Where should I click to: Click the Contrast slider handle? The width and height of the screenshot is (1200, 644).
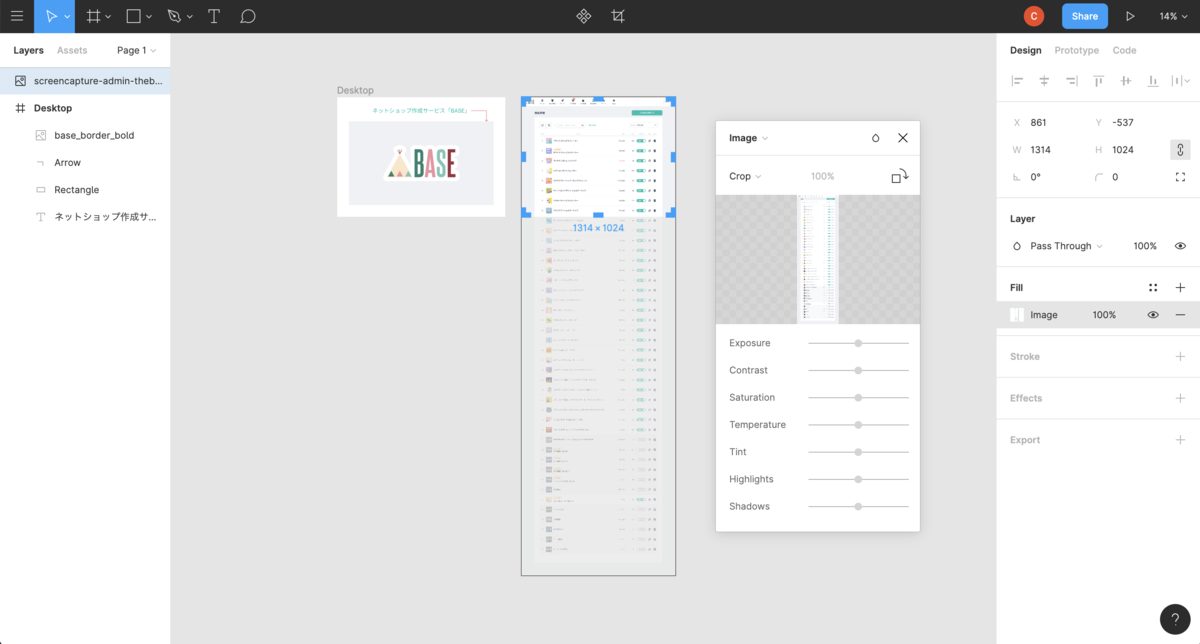pos(858,370)
